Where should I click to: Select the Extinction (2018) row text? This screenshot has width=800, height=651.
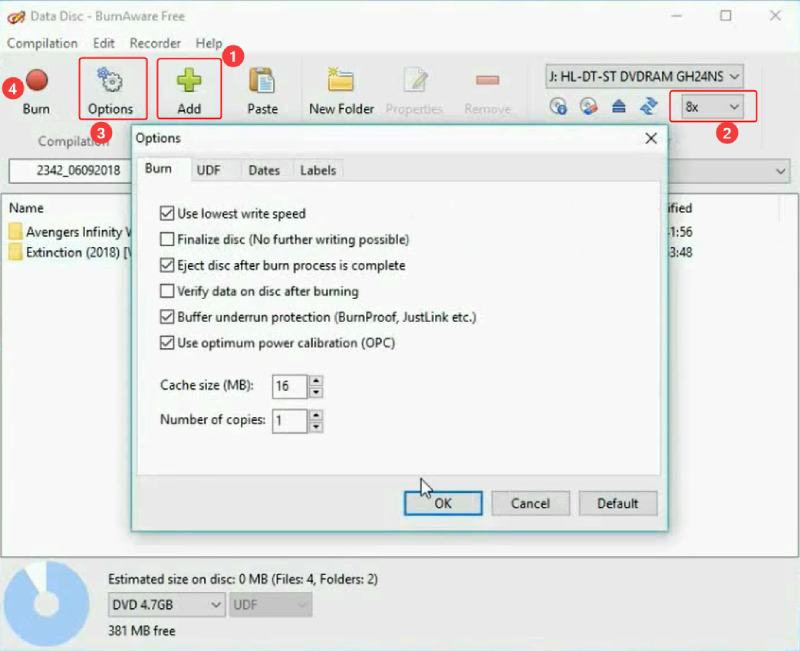point(79,252)
